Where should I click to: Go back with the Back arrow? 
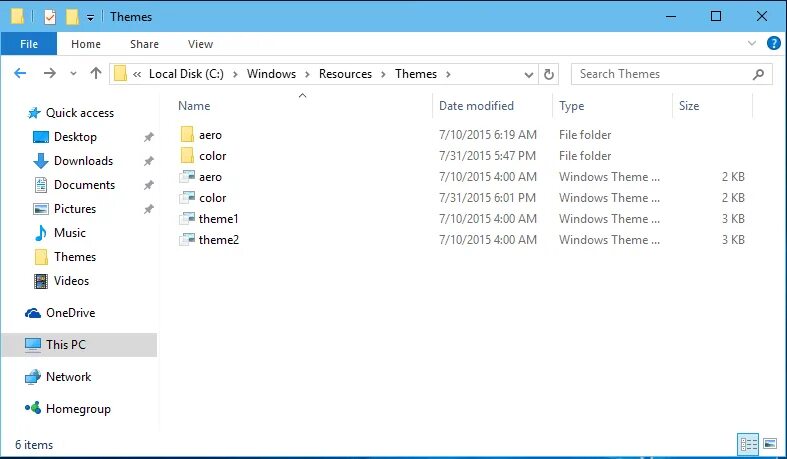[20, 74]
